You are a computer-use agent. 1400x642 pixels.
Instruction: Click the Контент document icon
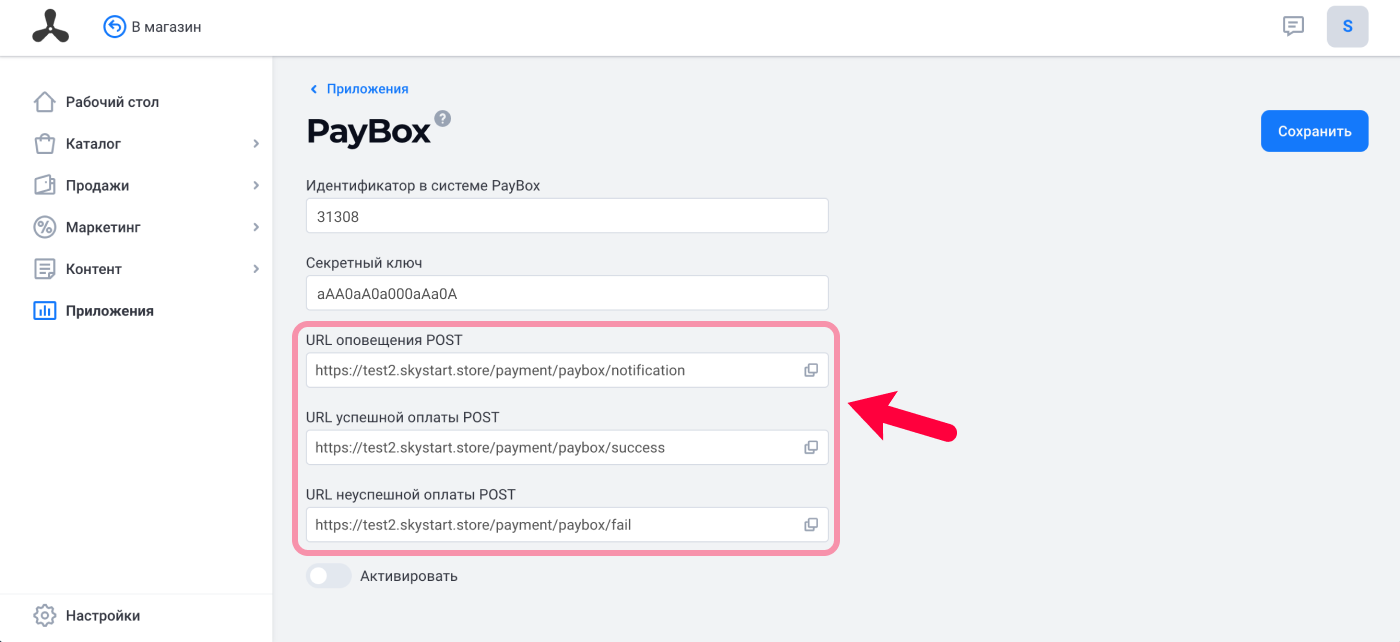tap(44, 269)
